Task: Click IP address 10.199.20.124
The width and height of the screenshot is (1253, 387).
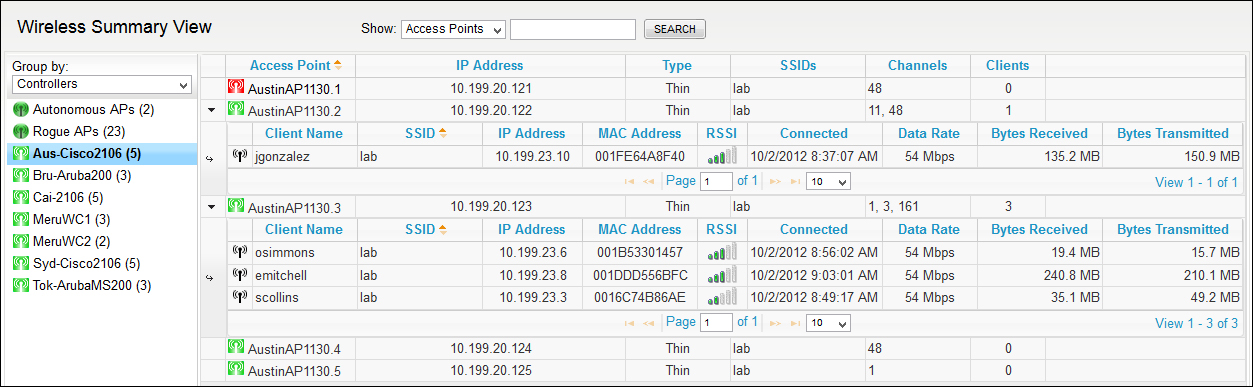Action: 491,349
